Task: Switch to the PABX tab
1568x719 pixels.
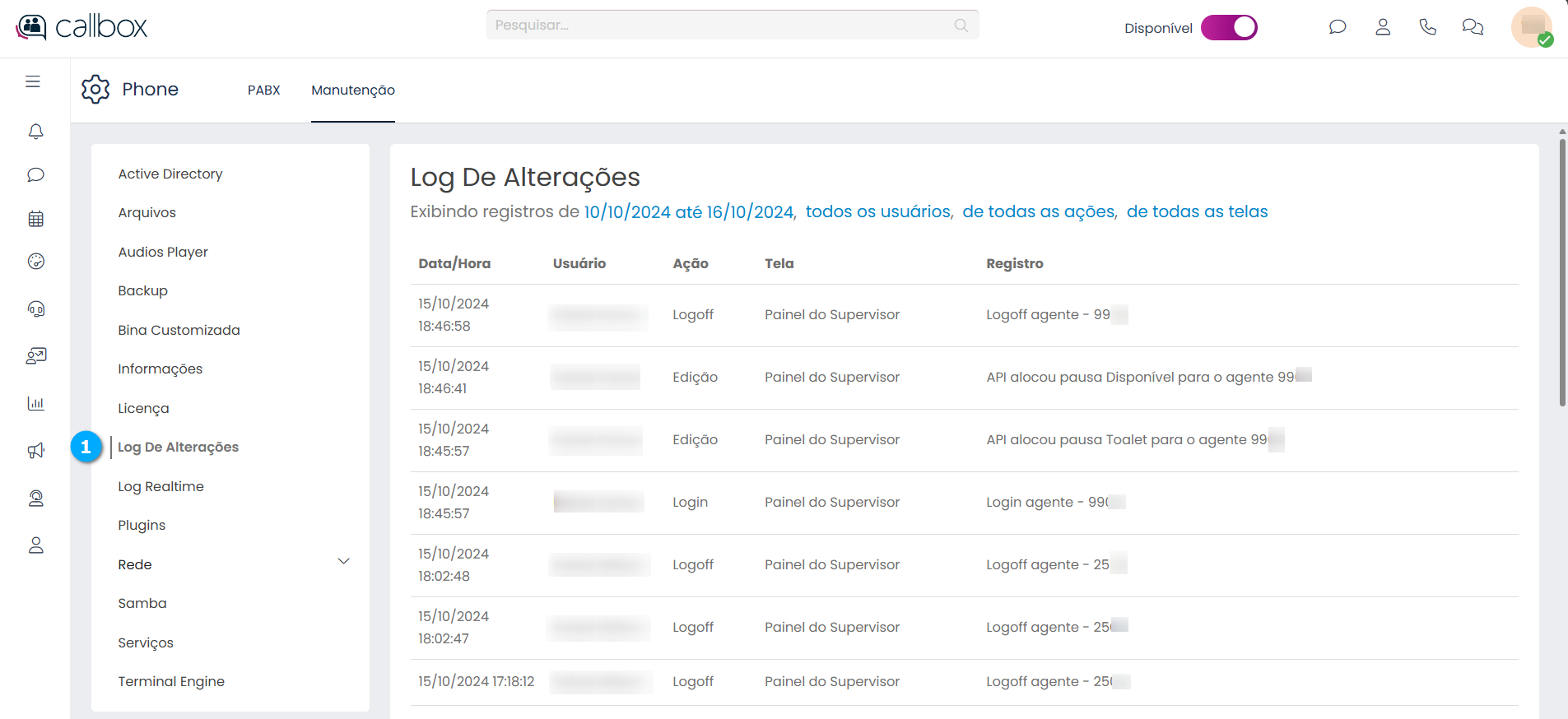Action: pyautogui.click(x=263, y=90)
